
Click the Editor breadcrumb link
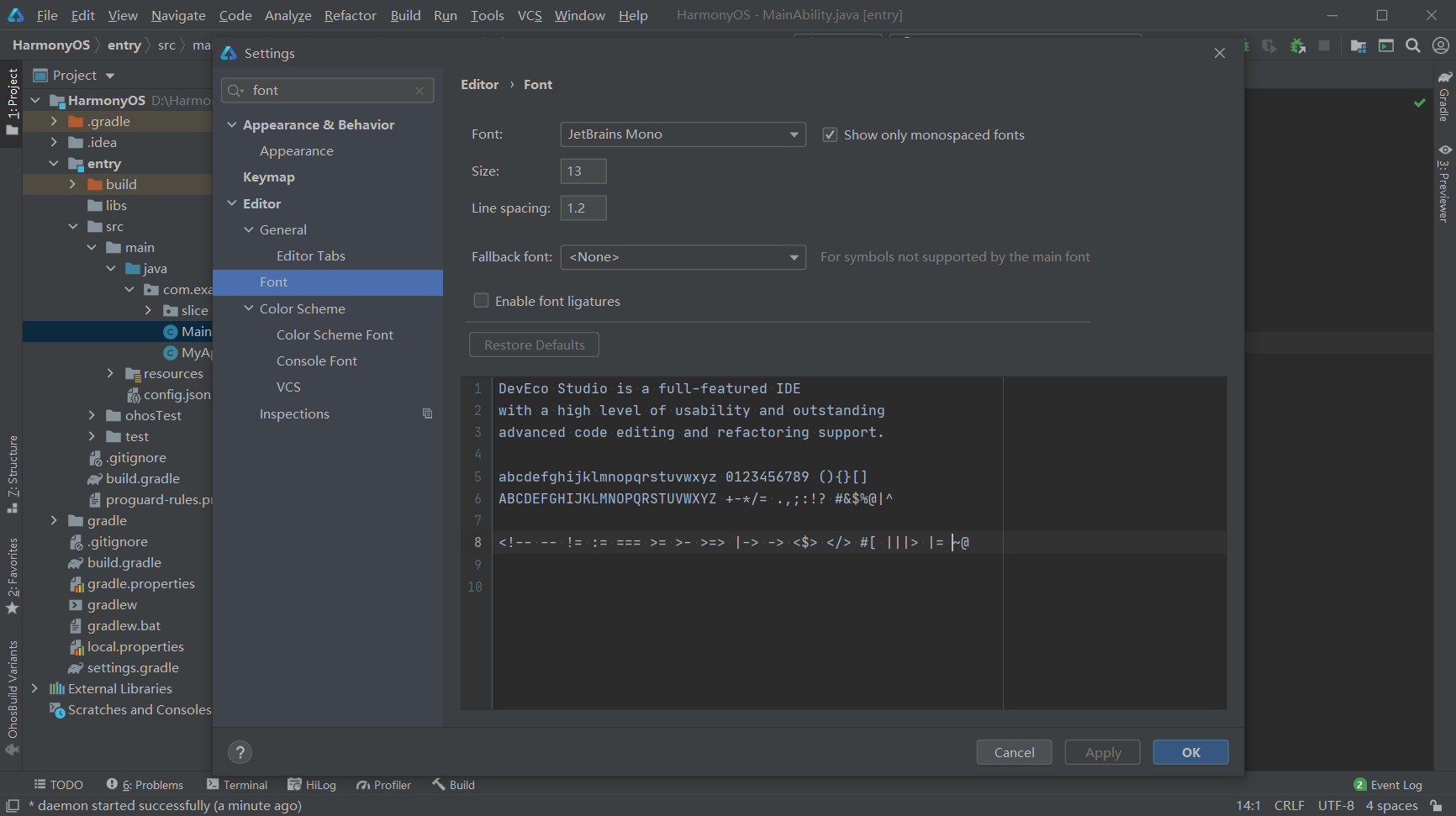[479, 85]
